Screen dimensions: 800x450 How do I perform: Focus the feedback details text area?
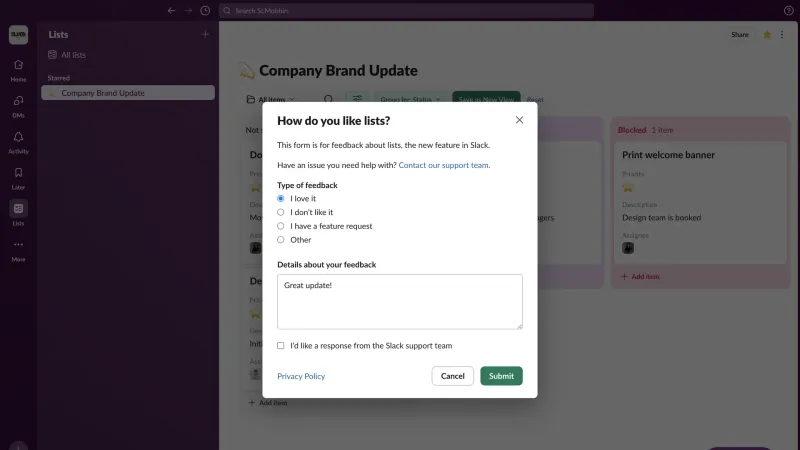click(x=400, y=302)
